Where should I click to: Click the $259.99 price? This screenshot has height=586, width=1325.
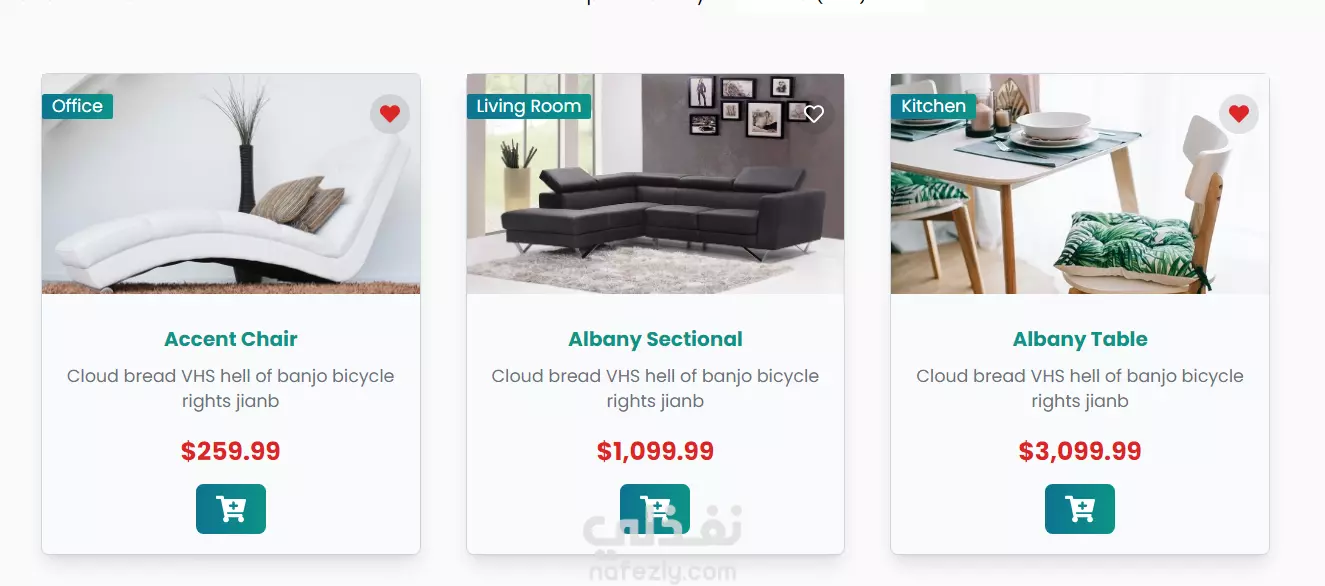pyautogui.click(x=231, y=452)
